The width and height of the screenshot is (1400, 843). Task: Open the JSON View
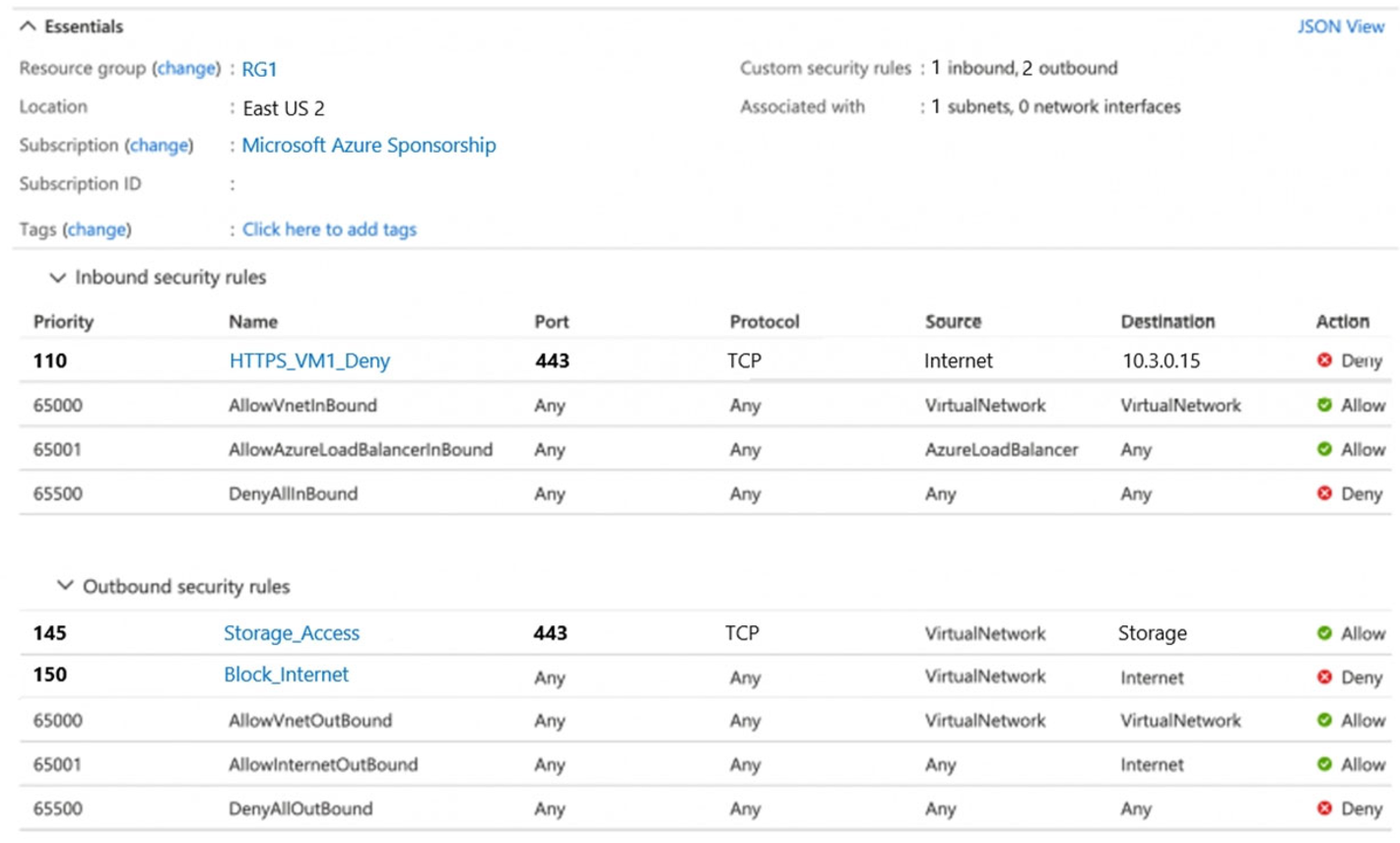(x=1342, y=27)
